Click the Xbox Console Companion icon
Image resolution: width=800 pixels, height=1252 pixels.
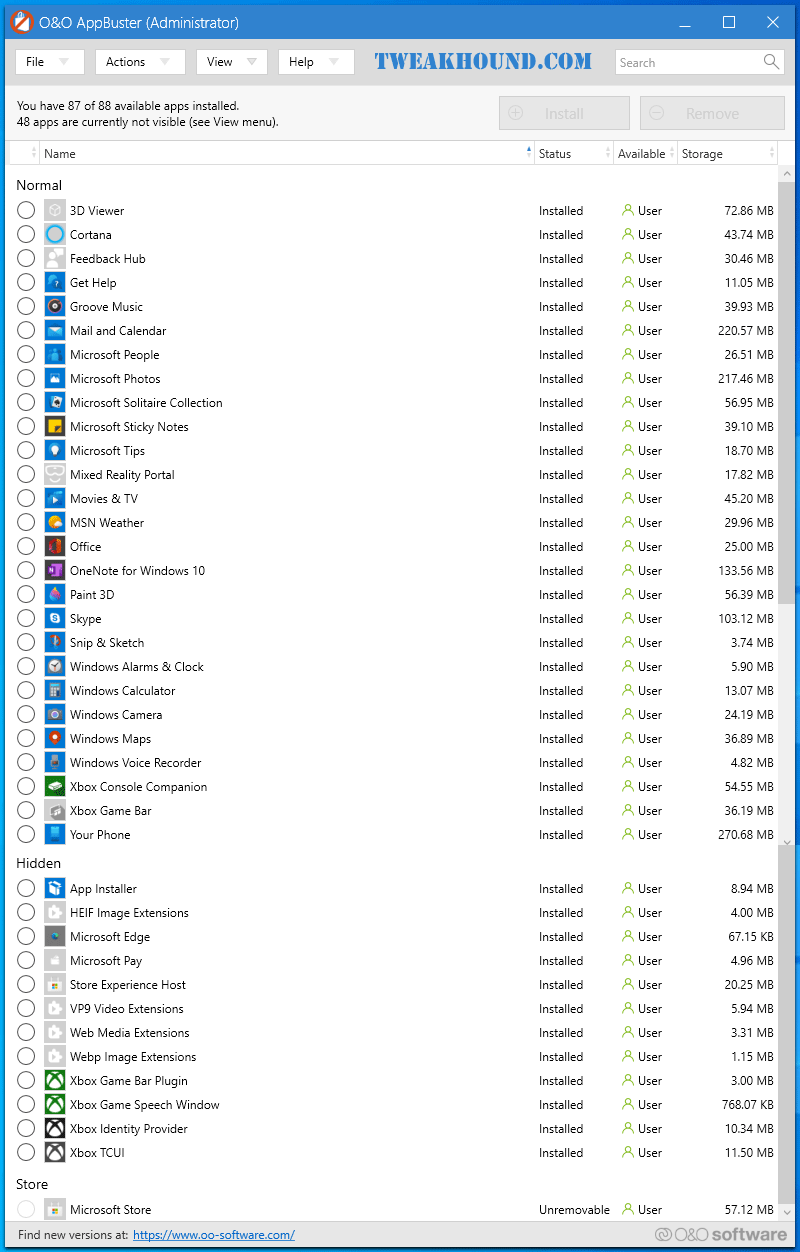pos(55,787)
